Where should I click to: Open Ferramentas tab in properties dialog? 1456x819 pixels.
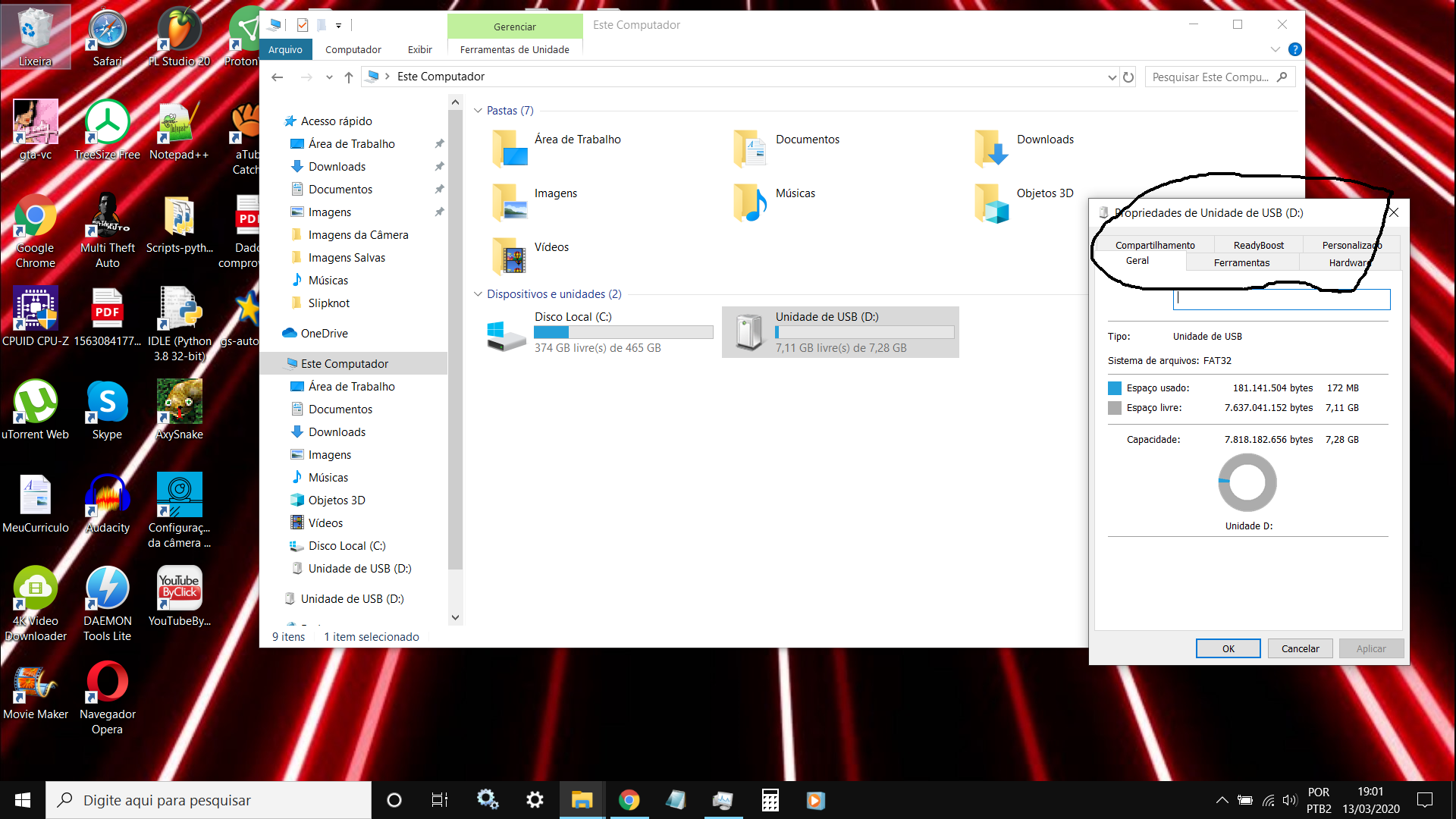[x=1241, y=262]
